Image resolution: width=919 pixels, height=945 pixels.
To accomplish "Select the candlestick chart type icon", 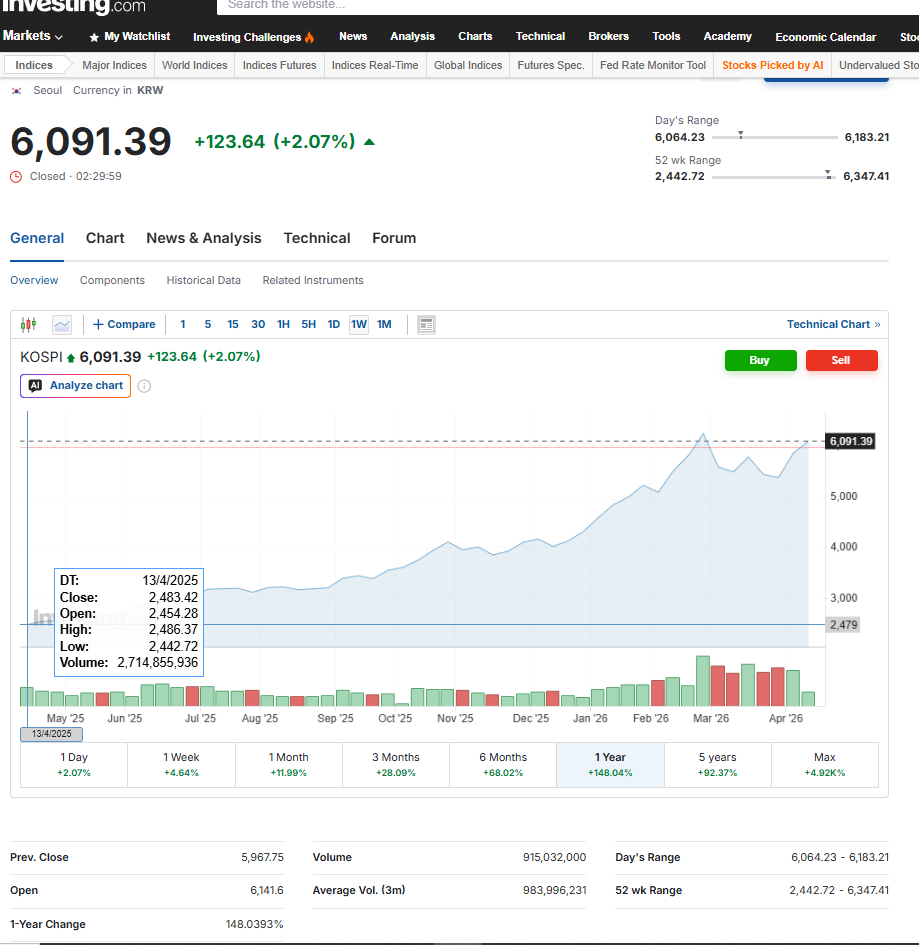I will [x=28, y=325].
